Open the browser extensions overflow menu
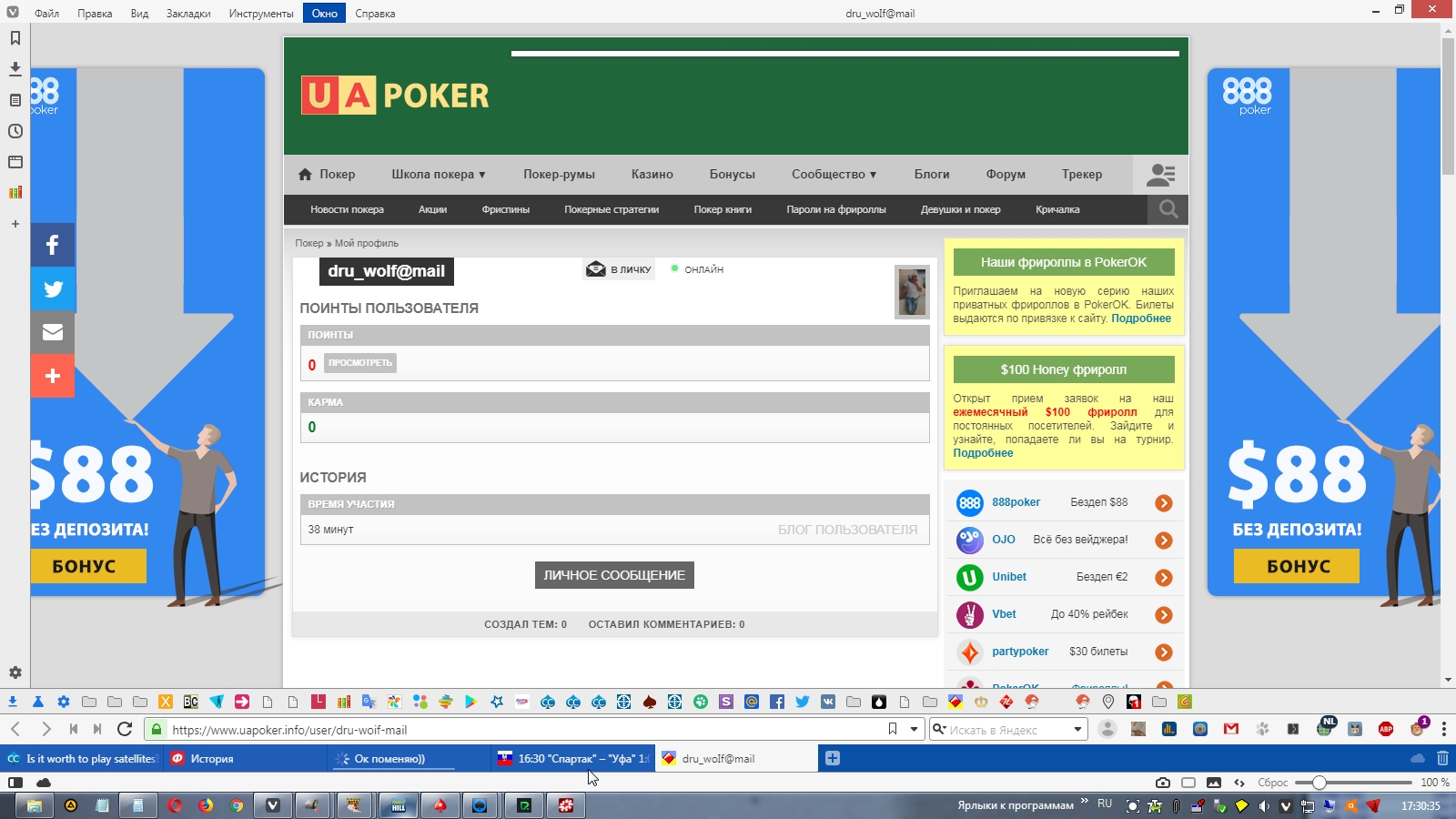This screenshot has height=819, width=1456. (x=1443, y=729)
